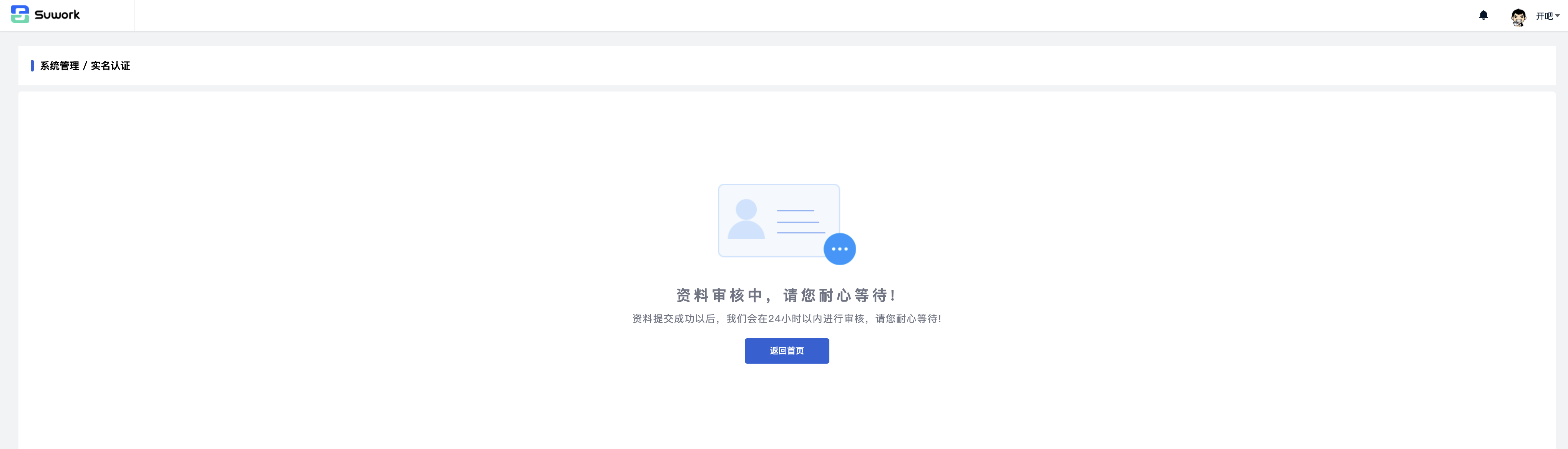Click the cartoon user avatar
The image size is (1568, 449).
tap(1518, 17)
